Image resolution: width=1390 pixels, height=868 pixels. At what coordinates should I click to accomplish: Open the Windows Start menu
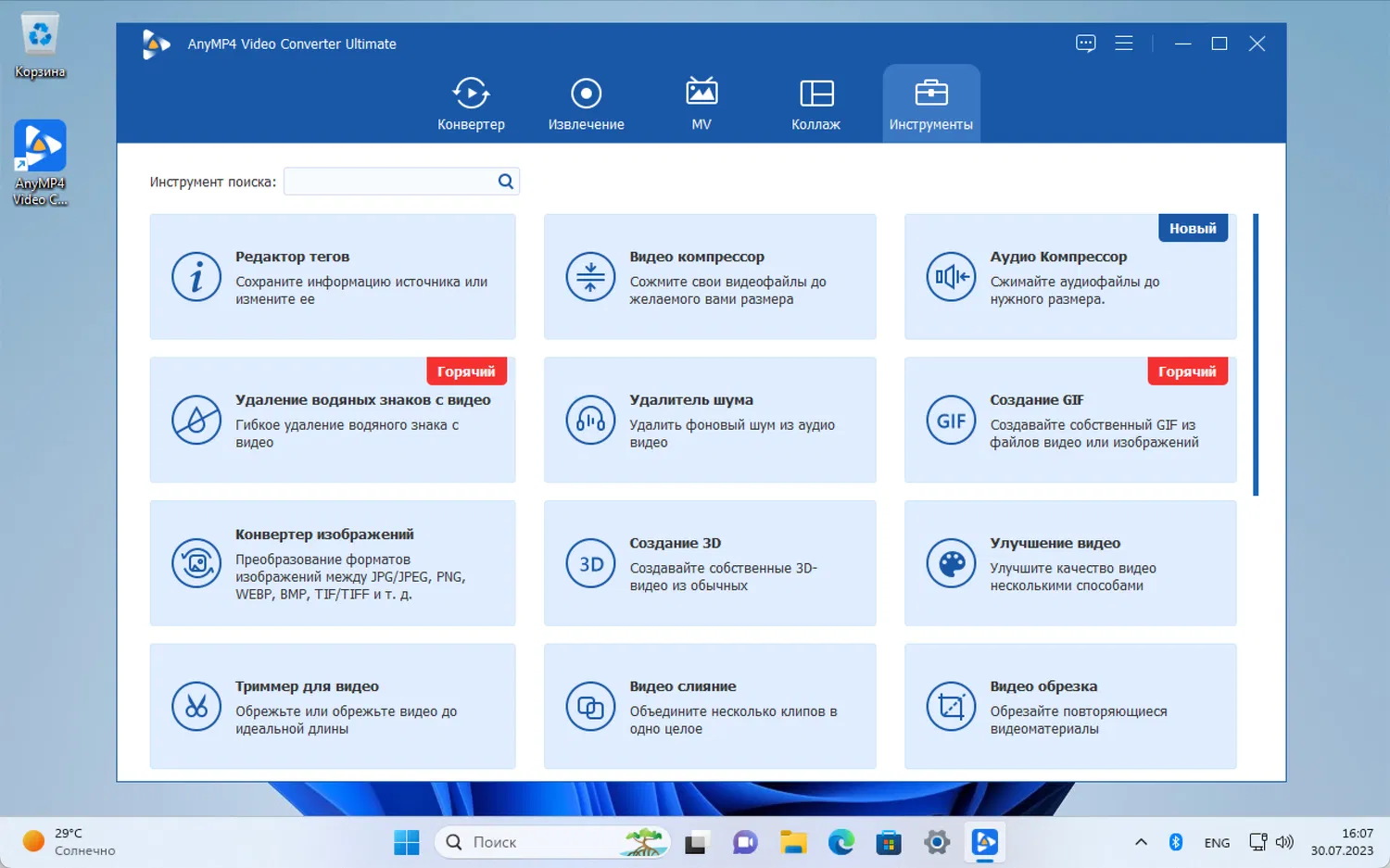point(407,842)
